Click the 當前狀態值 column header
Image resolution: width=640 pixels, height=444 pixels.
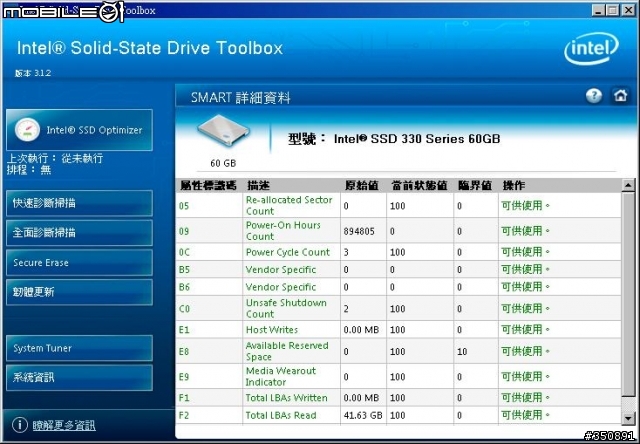coord(419,186)
